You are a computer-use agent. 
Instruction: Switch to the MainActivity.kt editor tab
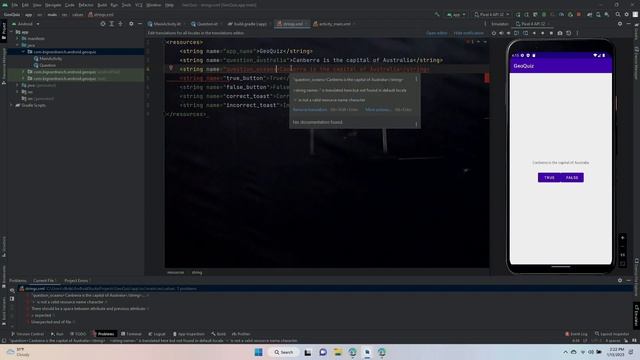point(165,24)
